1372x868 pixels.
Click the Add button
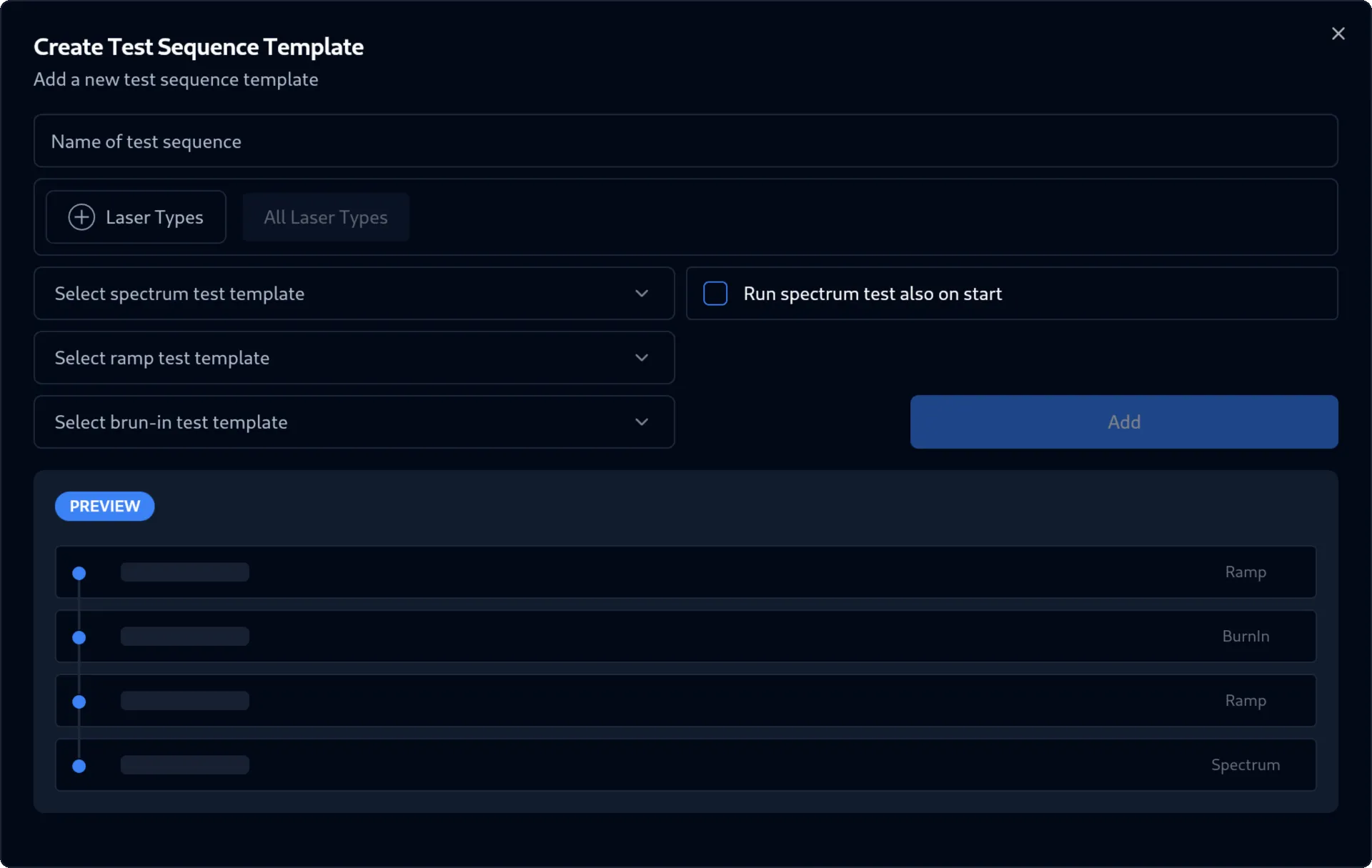(1123, 421)
